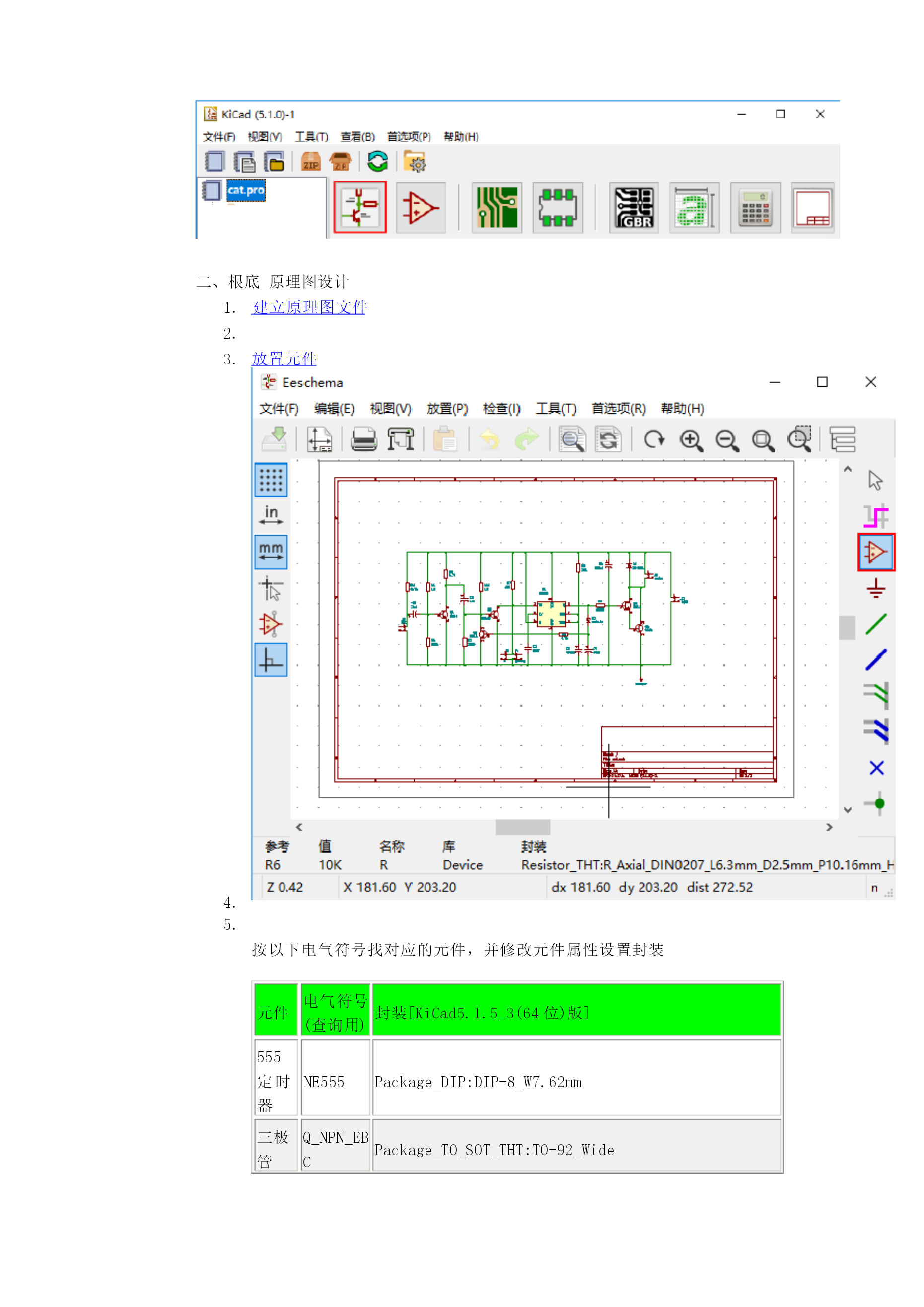Open the Eeschema schematic editor in KiCad
Image resolution: width=924 pixels, height=1307 pixels.
click(x=360, y=207)
